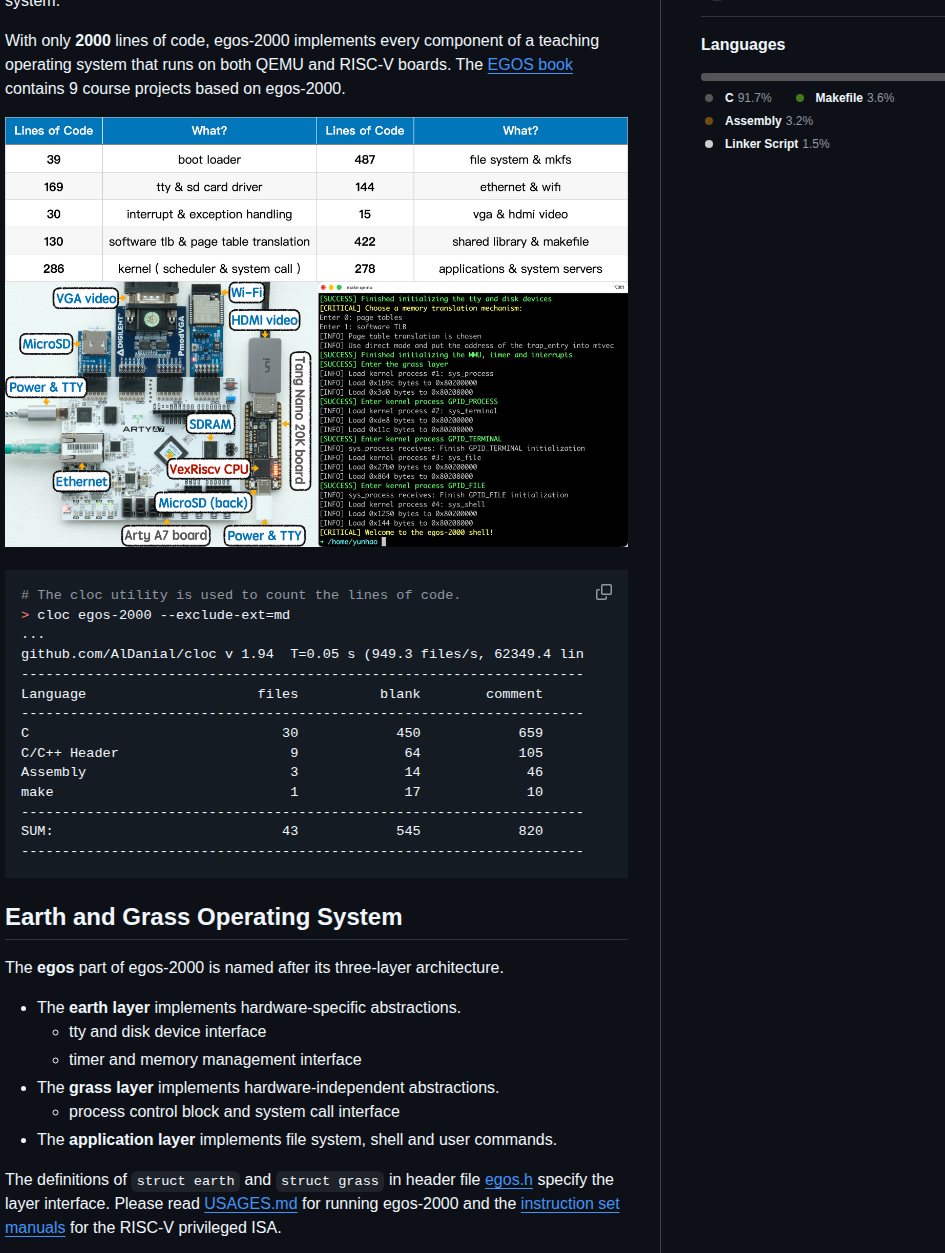
Task: Click the 'Languages' sidebar heading
Action: point(743,45)
